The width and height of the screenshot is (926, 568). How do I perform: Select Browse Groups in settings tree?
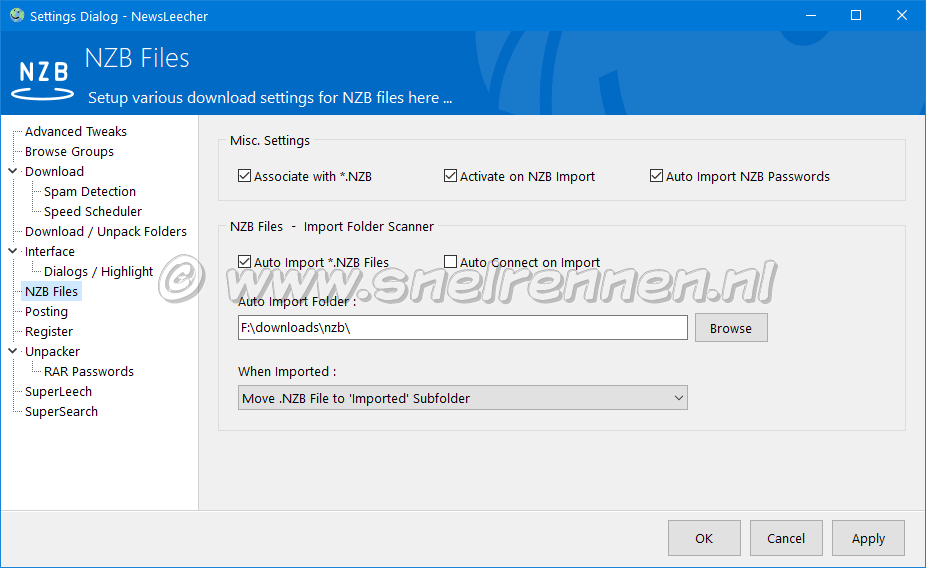click(x=69, y=151)
